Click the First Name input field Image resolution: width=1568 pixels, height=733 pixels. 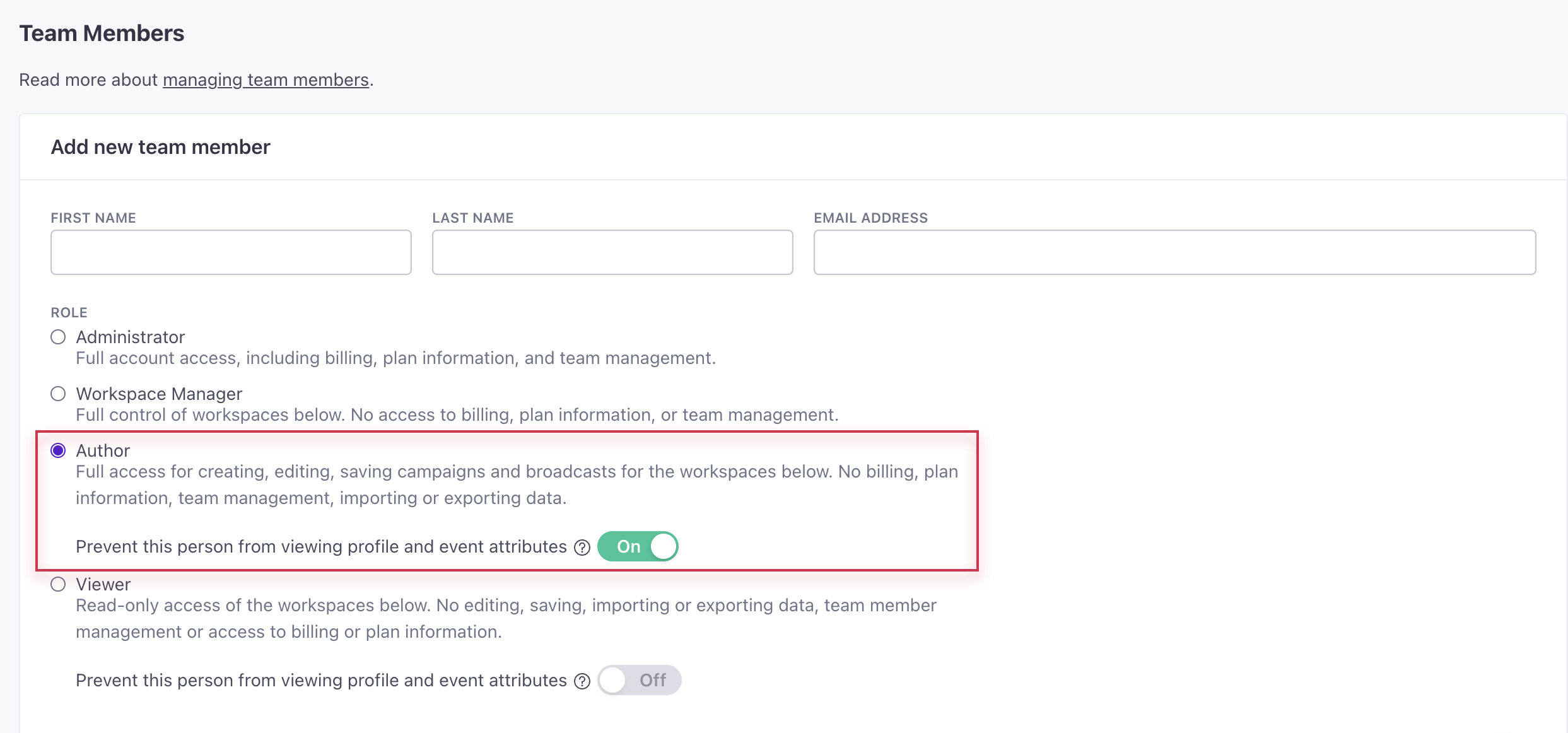click(231, 252)
